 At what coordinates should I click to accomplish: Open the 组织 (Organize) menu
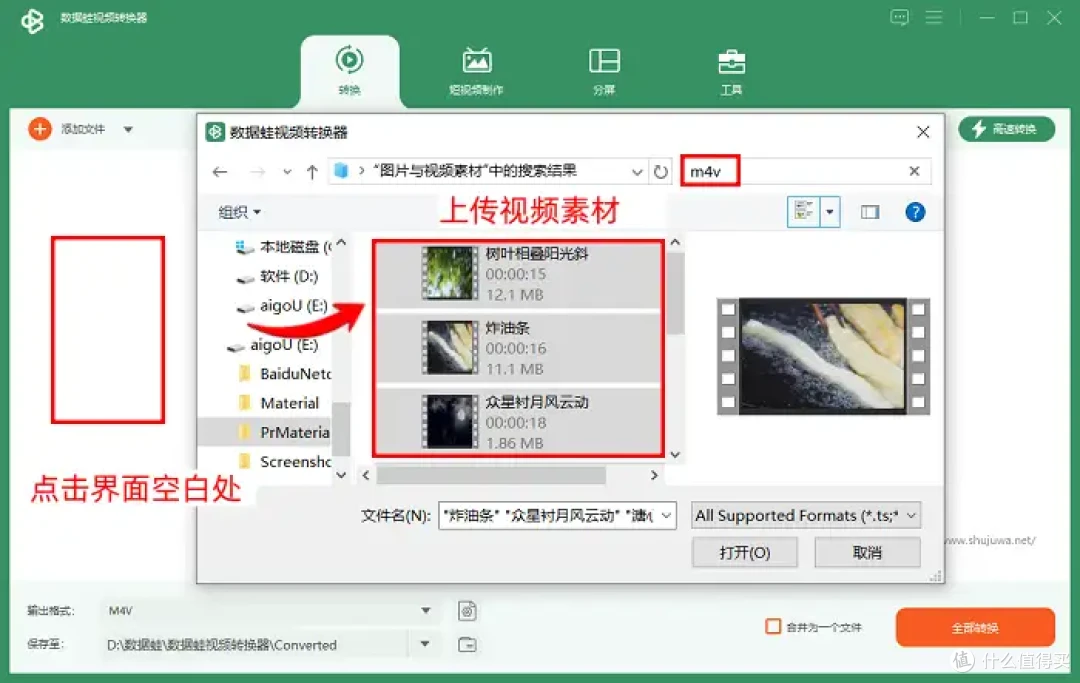coord(239,212)
